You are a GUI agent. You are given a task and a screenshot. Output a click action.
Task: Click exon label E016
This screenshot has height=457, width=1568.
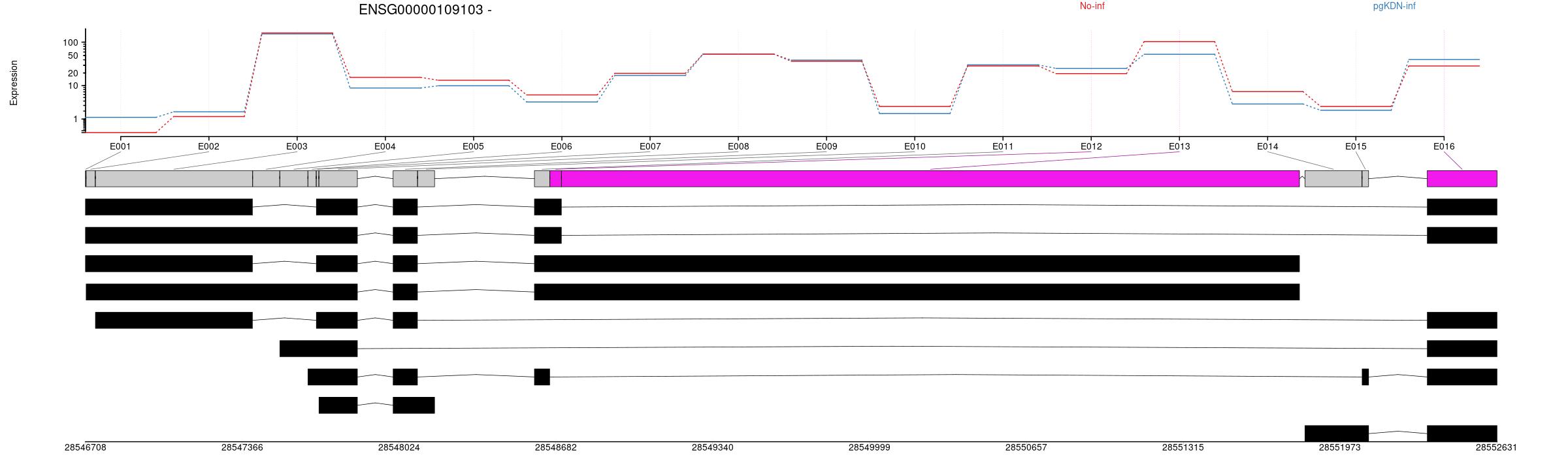coord(1444,146)
